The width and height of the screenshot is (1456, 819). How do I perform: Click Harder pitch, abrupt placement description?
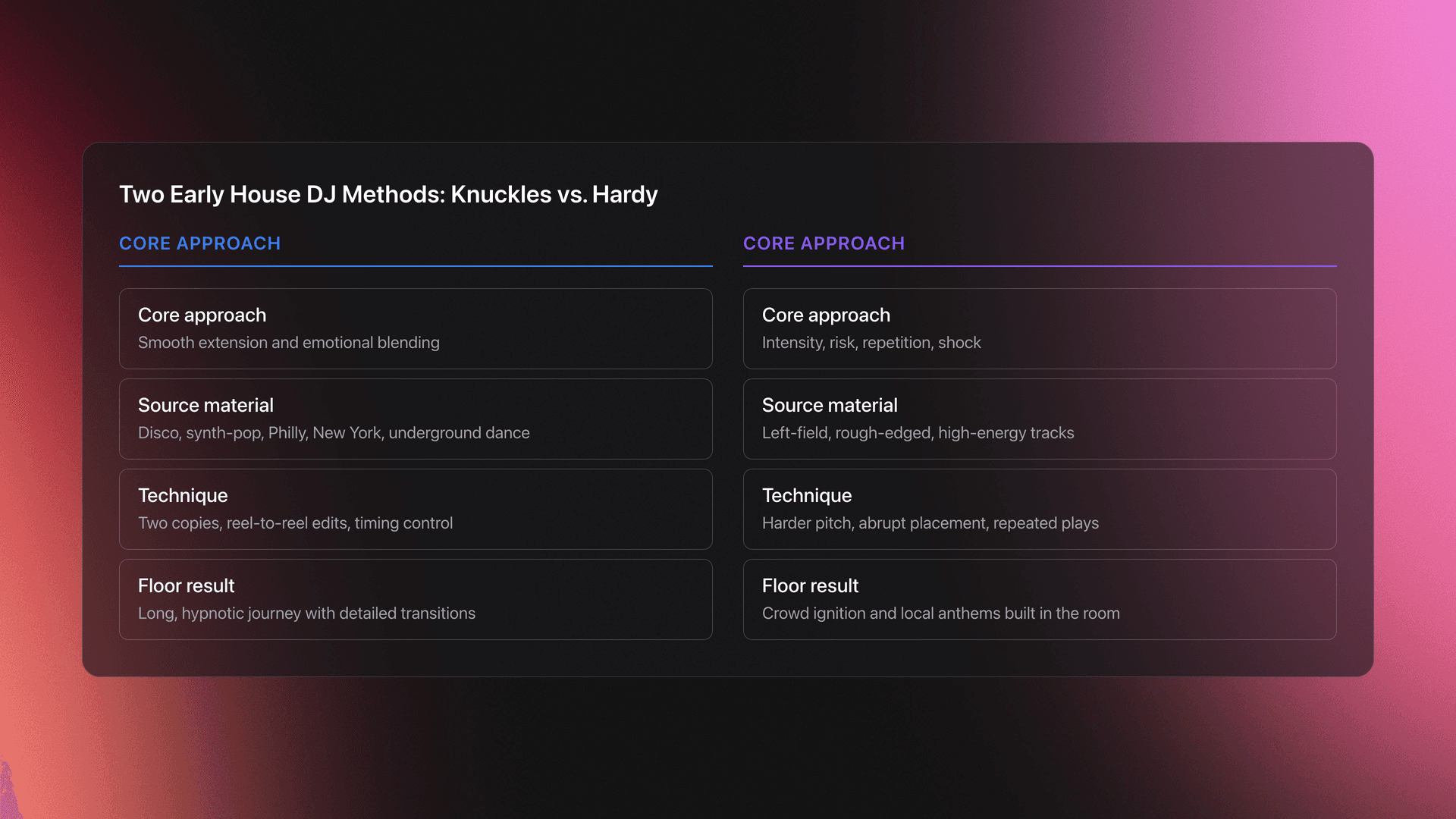[930, 523]
